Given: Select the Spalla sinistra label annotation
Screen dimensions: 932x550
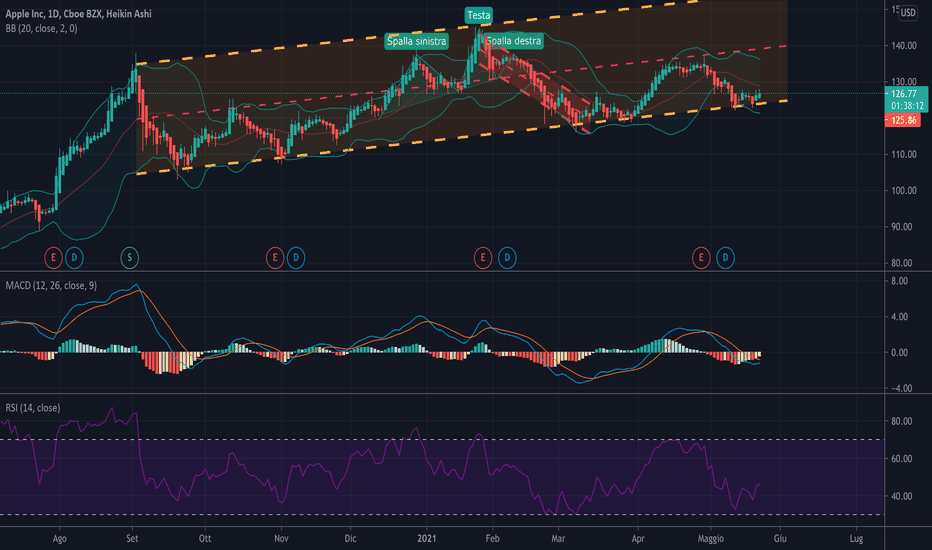Looking at the screenshot, I should pyautogui.click(x=416, y=41).
